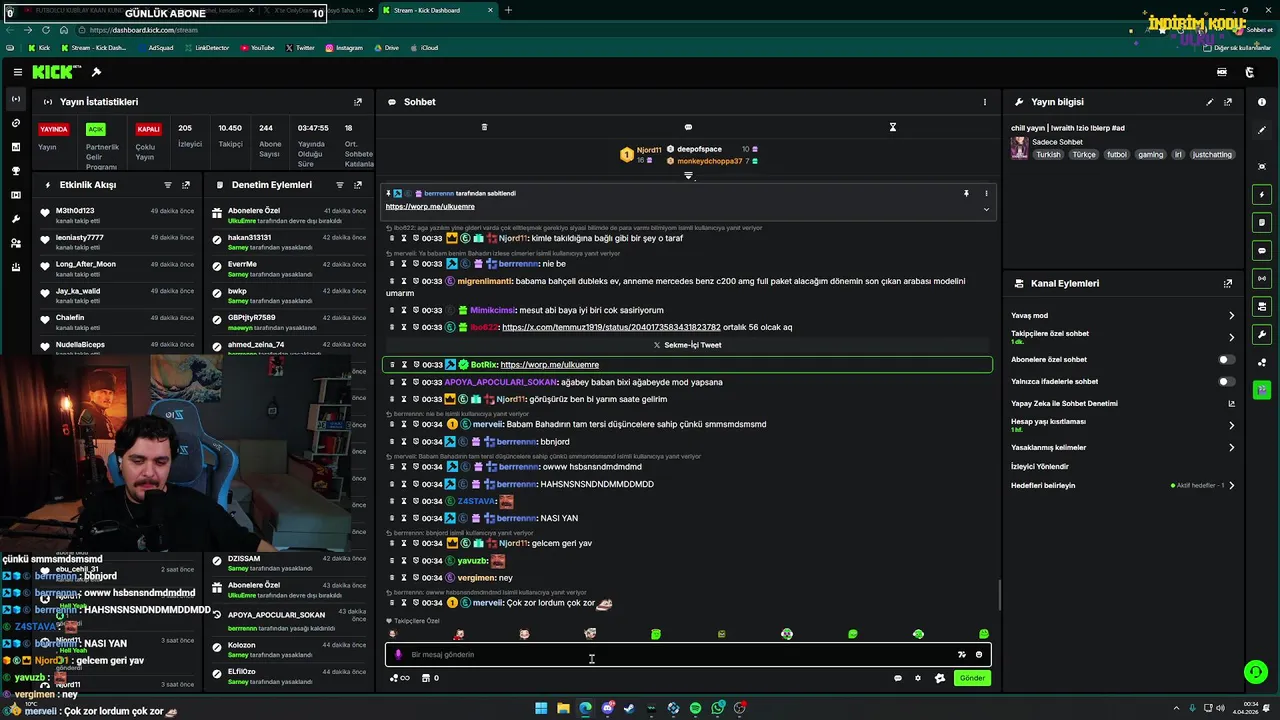The image size is (1280, 720).
Task: Open the community users icon in left sidebar
Action: pos(16,243)
